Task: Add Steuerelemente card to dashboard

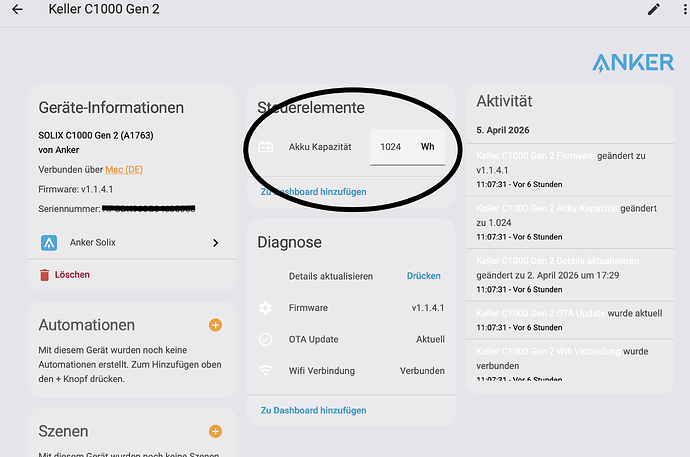Action: 313,192
